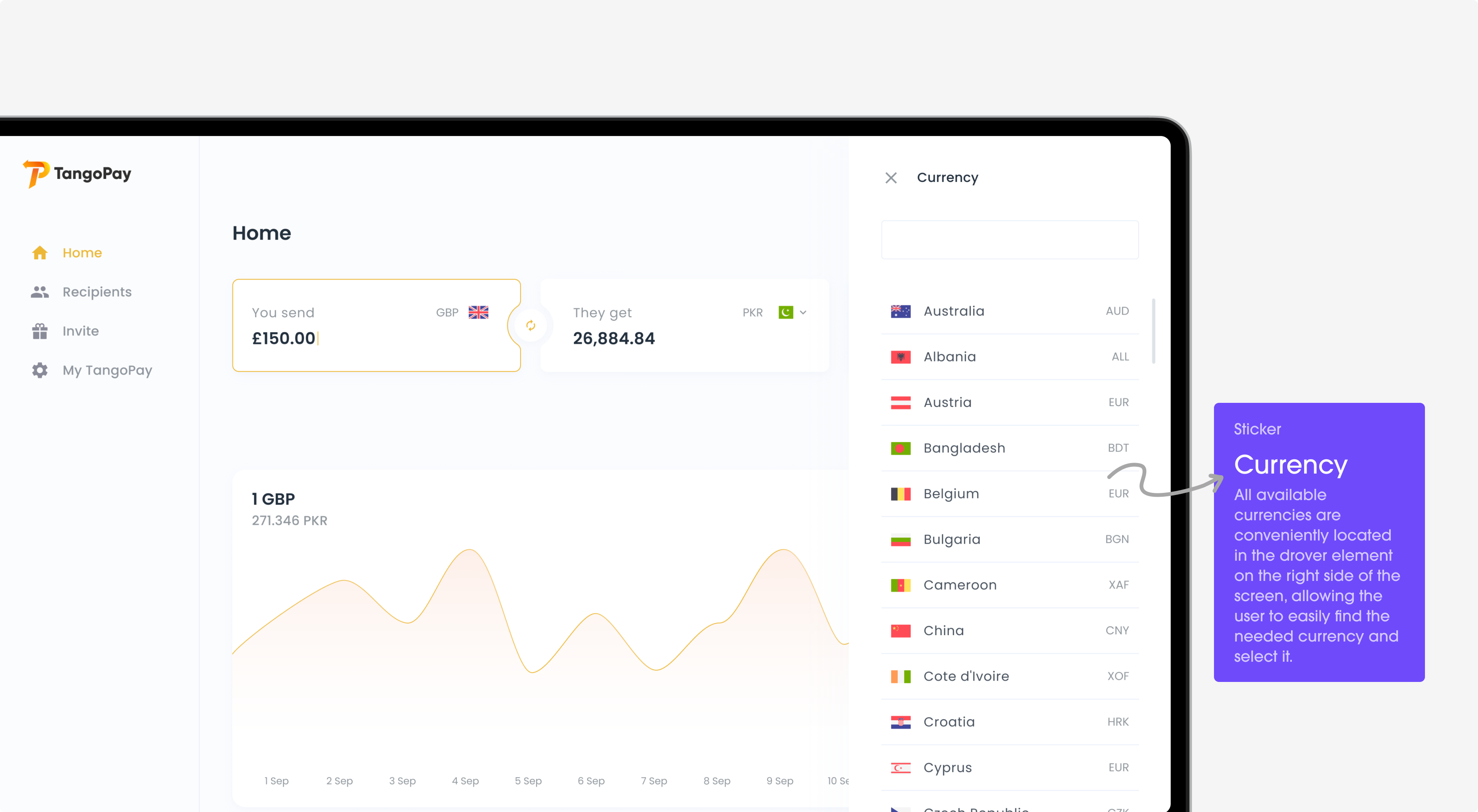Screen dimensions: 1478x812
Task: Click the Cameroon flag icon
Action: (900, 585)
